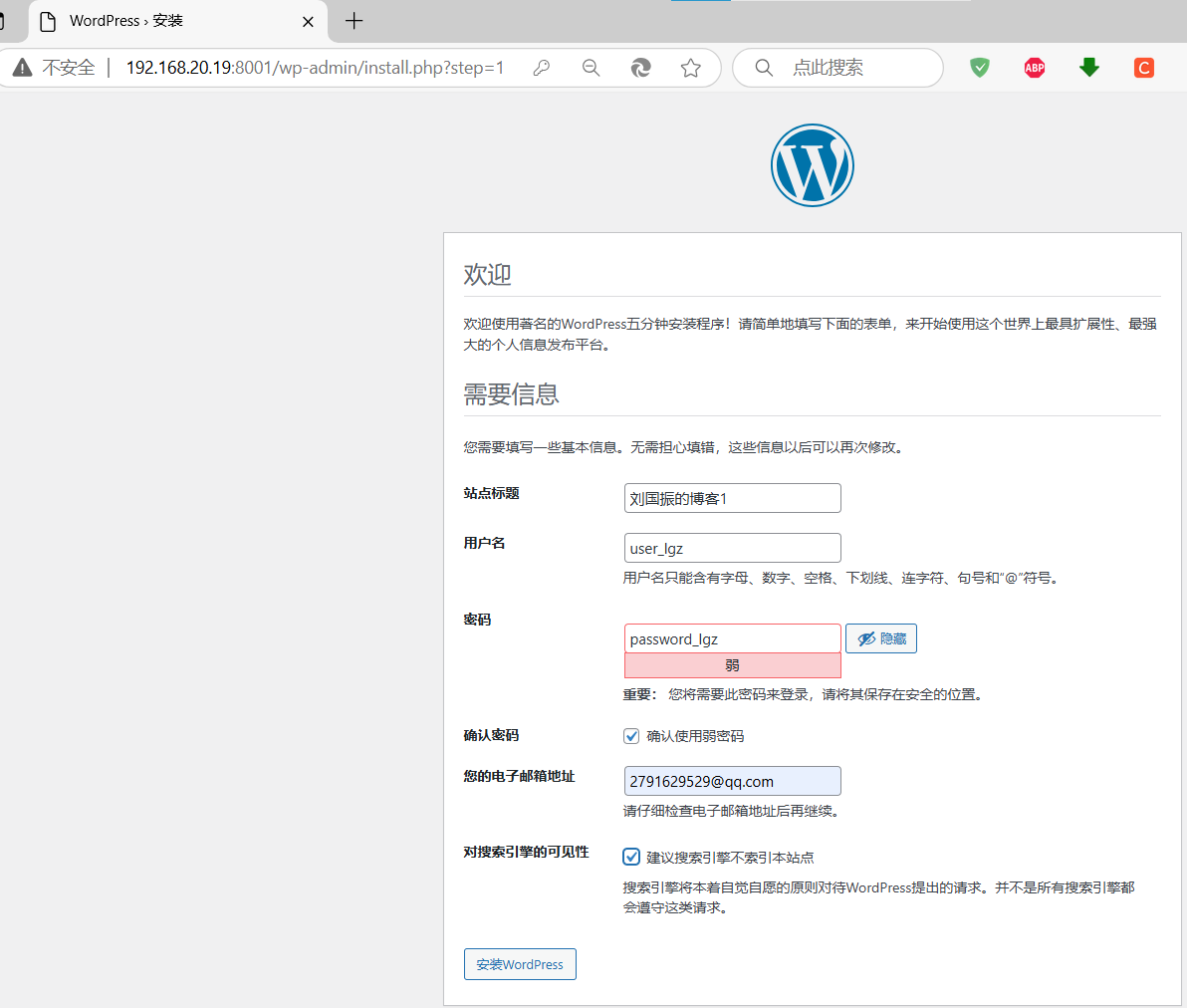Click the 对搜索引擎的可见性 label
Image resolution: width=1187 pixels, height=1008 pixels.
[x=526, y=852]
